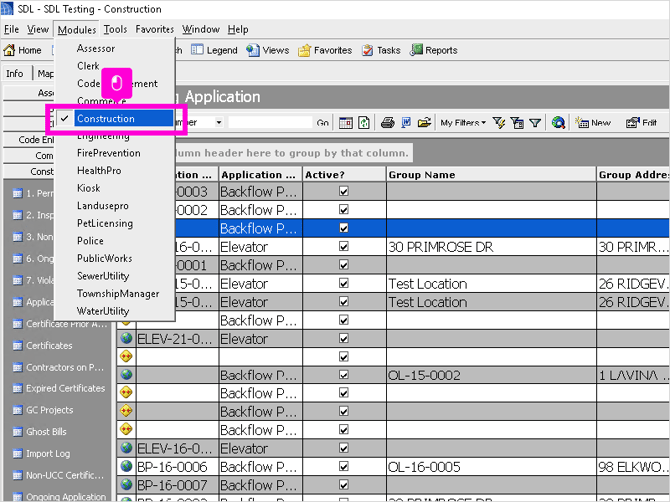This screenshot has height=502, width=670.
Task: Toggle Active checkbox for ELEV-16-0 row
Action: 344,448
